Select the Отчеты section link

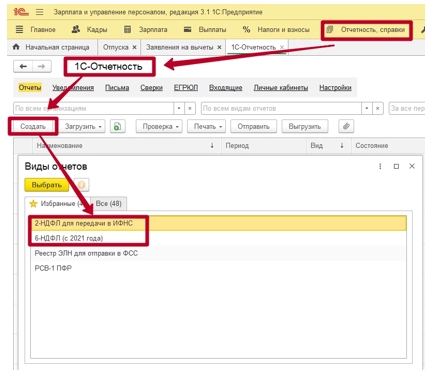pos(30,88)
